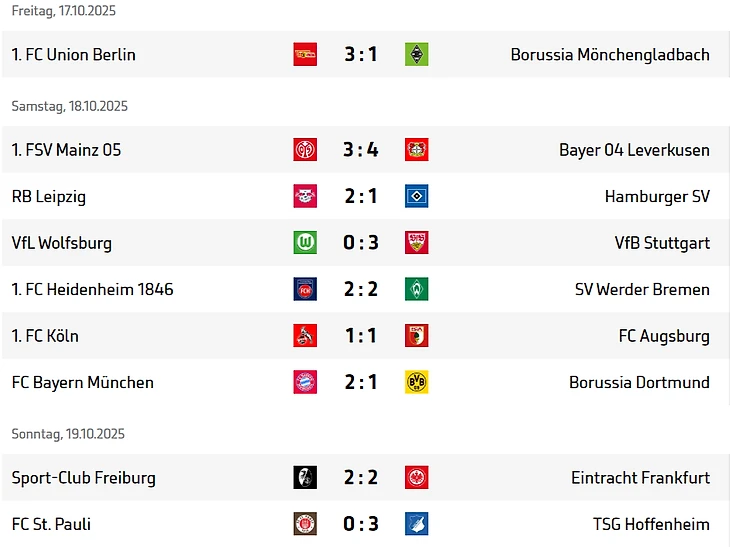
Task: Click the Bayer 04 Leverkusen crest
Action: click(x=417, y=150)
